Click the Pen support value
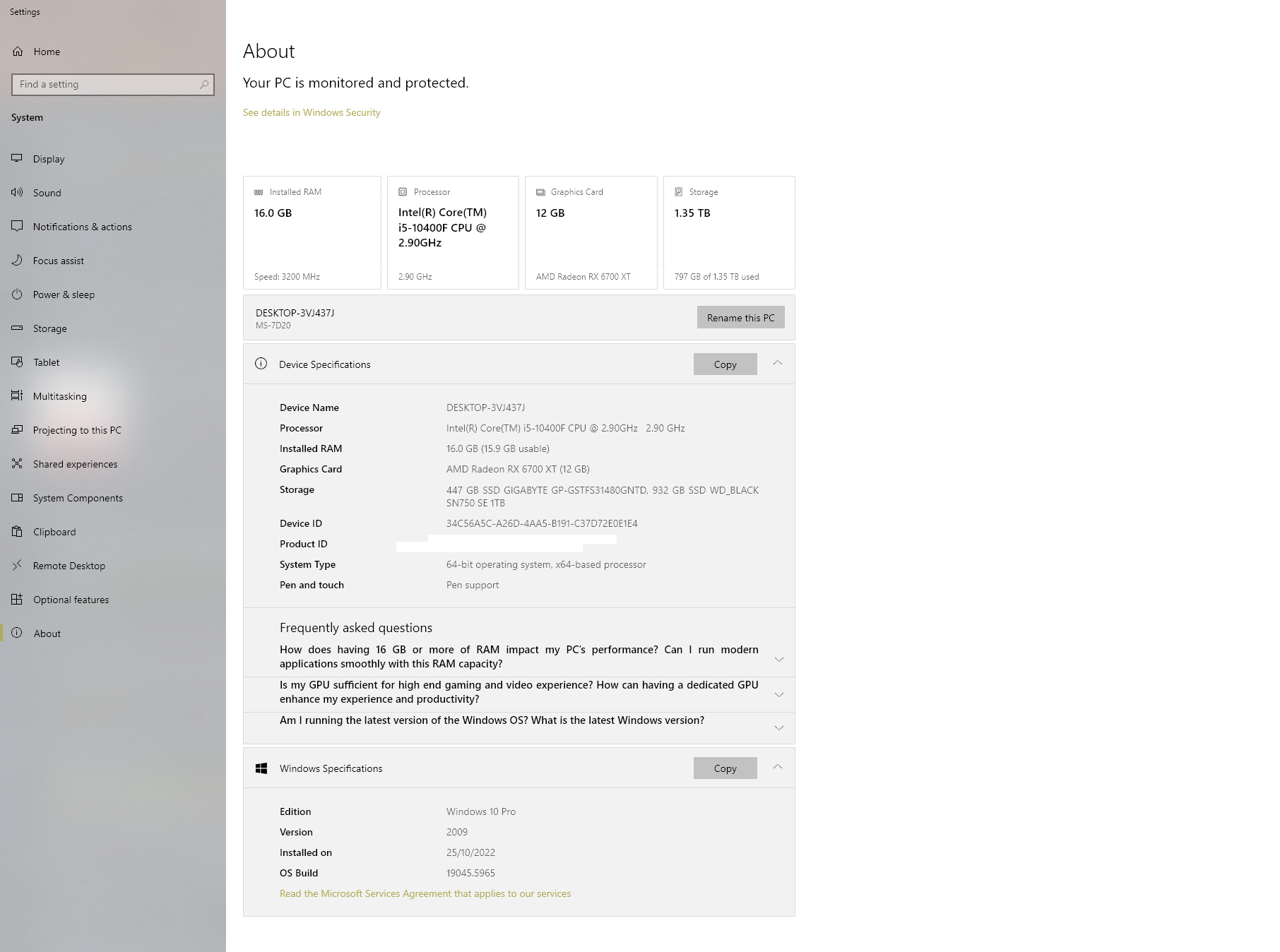The height and width of the screenshot is (952, 1280). pos(473,585)
